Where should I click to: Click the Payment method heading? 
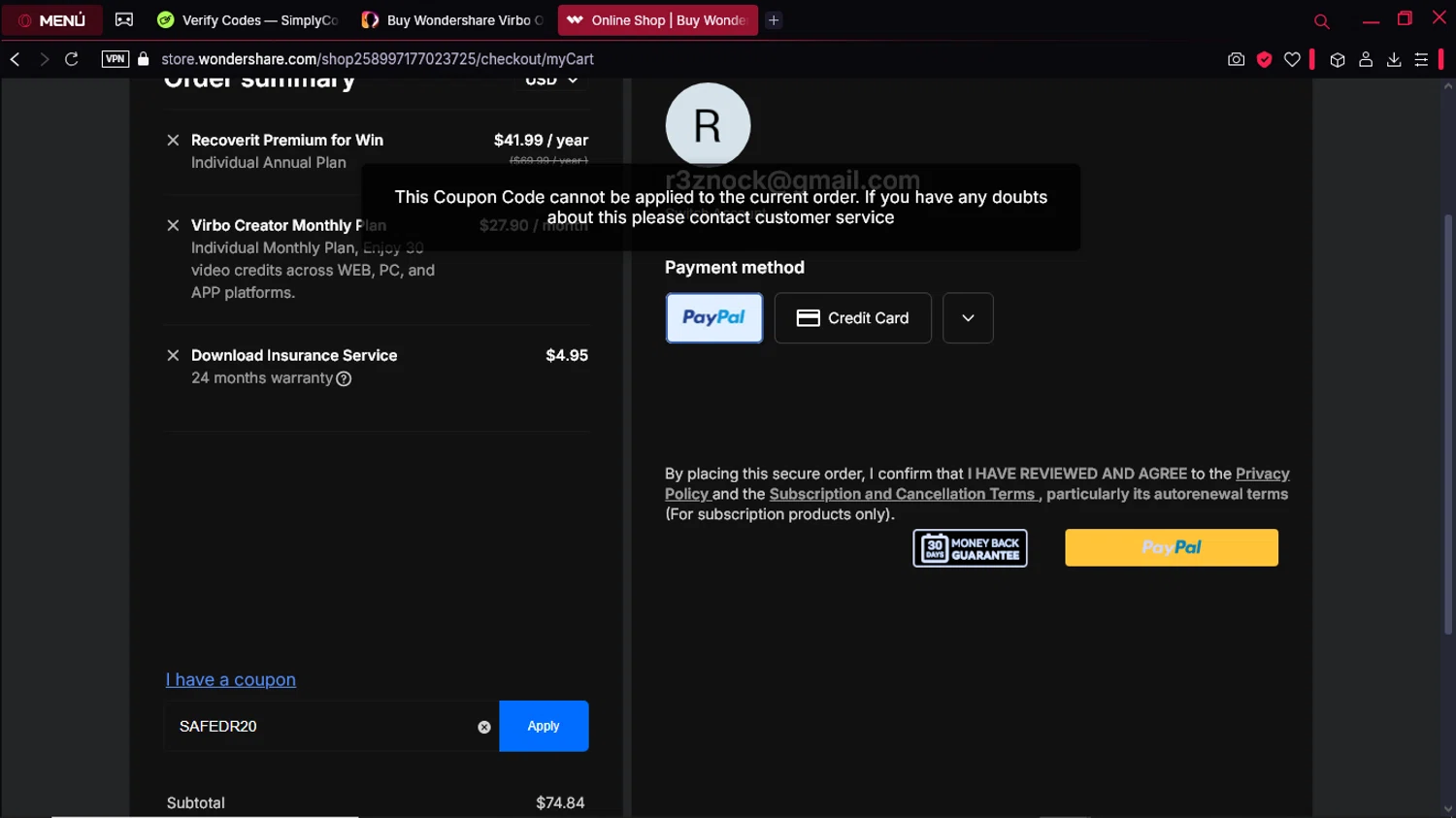[x=735, y=267]
